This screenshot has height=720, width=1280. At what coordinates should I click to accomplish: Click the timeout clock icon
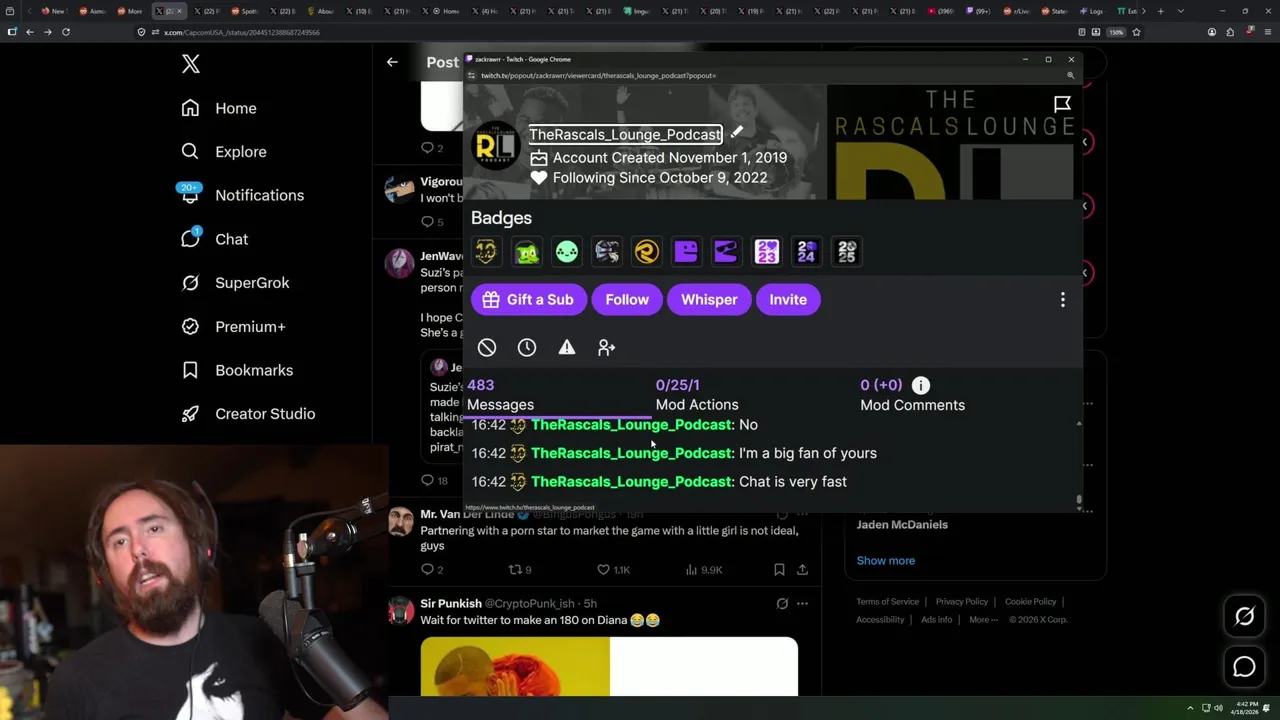[x=527, y=347]
